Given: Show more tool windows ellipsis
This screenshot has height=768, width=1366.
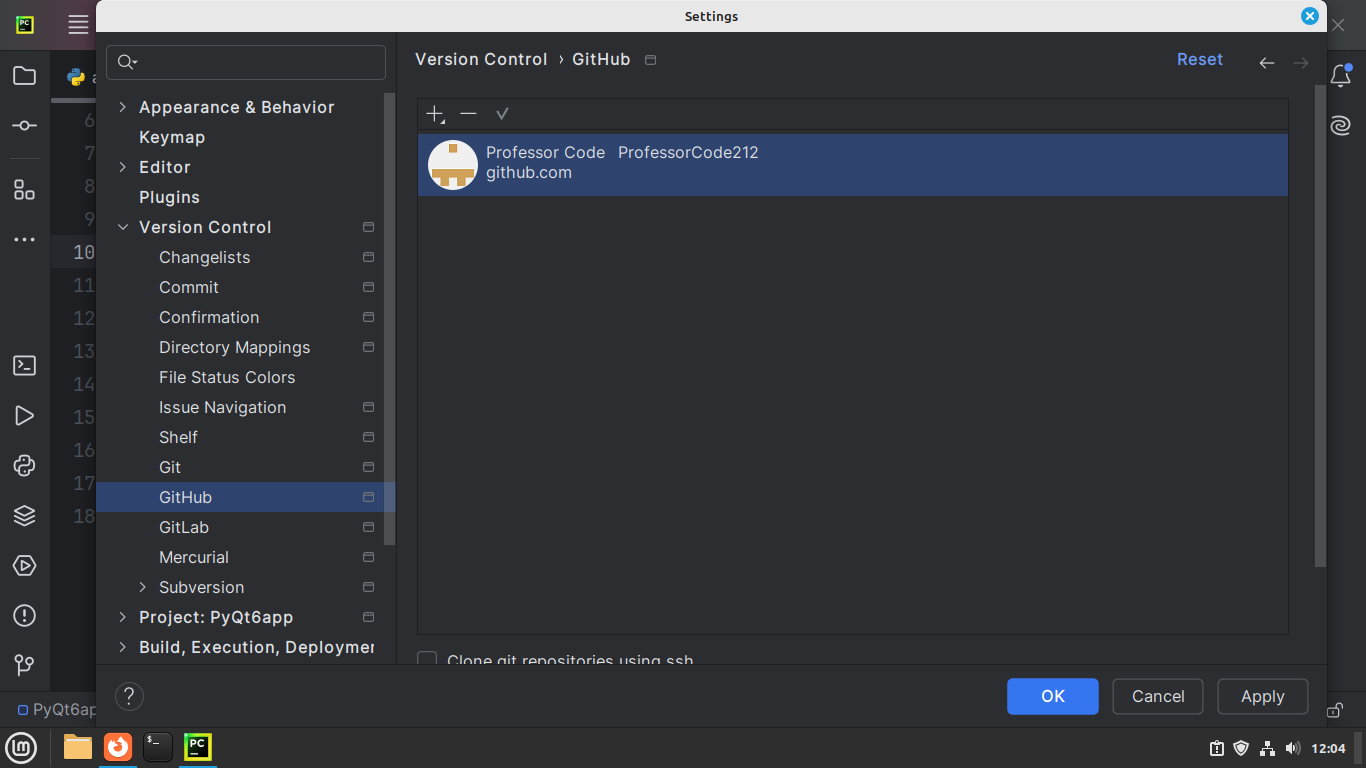Looking at the screenshot, I should tap(25, 240).
